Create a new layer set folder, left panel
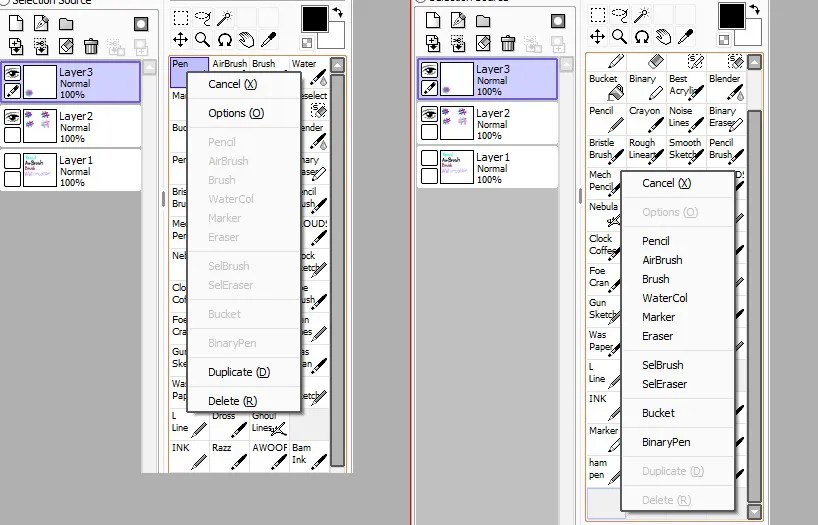Image resolution: width=818 pixels, height=525 pixels. pyautogui.click(x=66, y=23)
